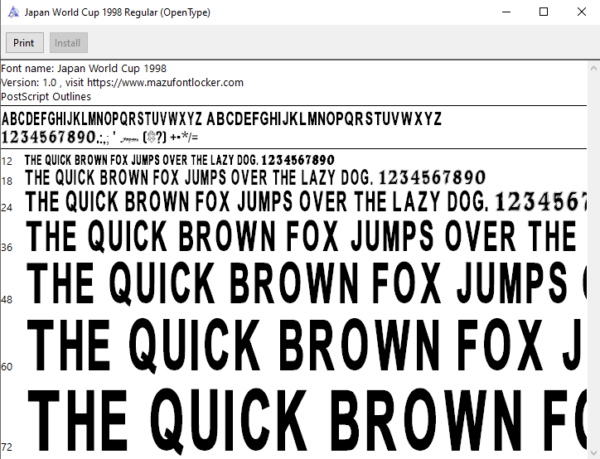Viewport: 600px width, 459px height.
Task: Click the window title Japan World Cup 1998 Regular
Action: click(x=117, y=13)
